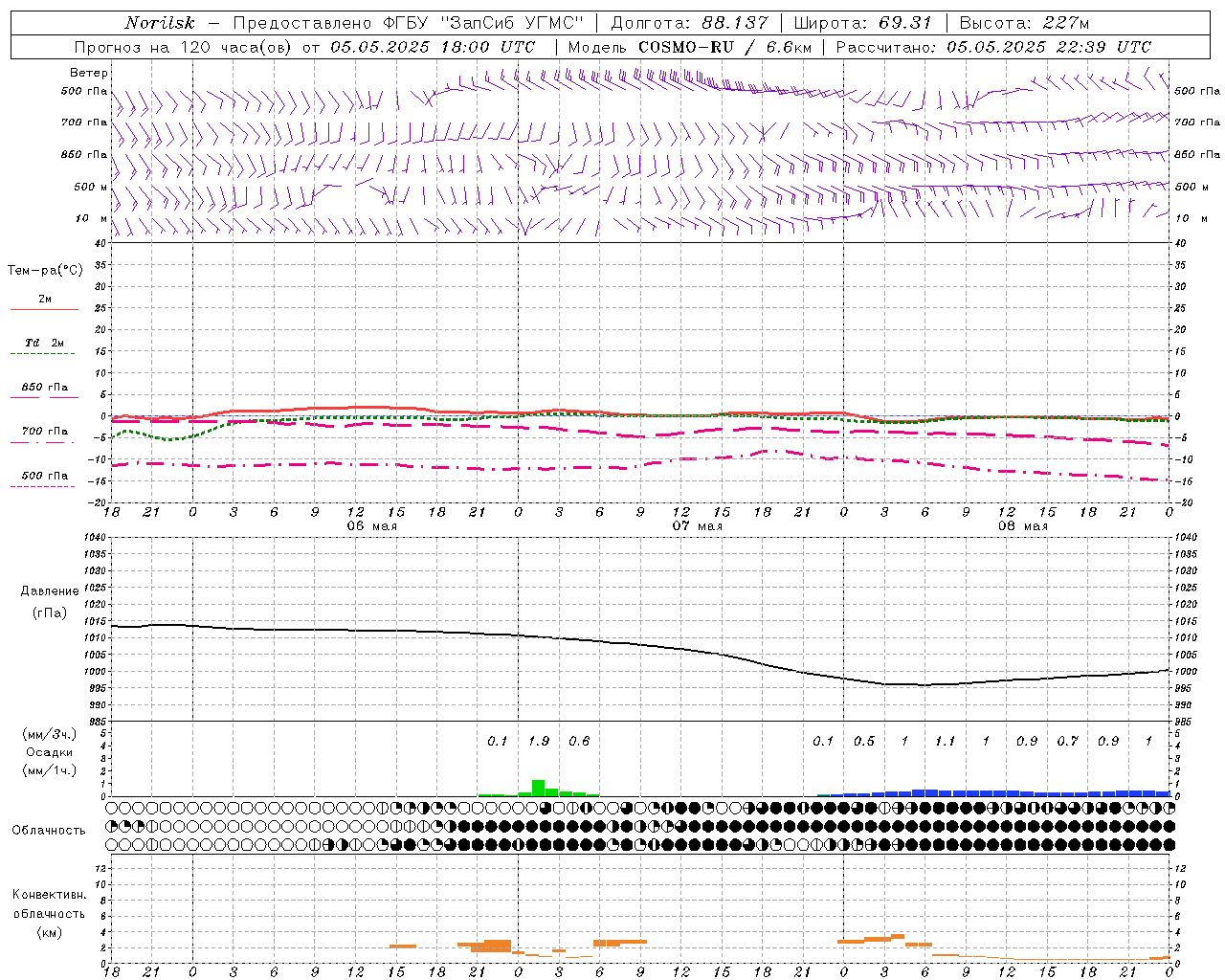Click the Norilsk station title

coord(160,23)
